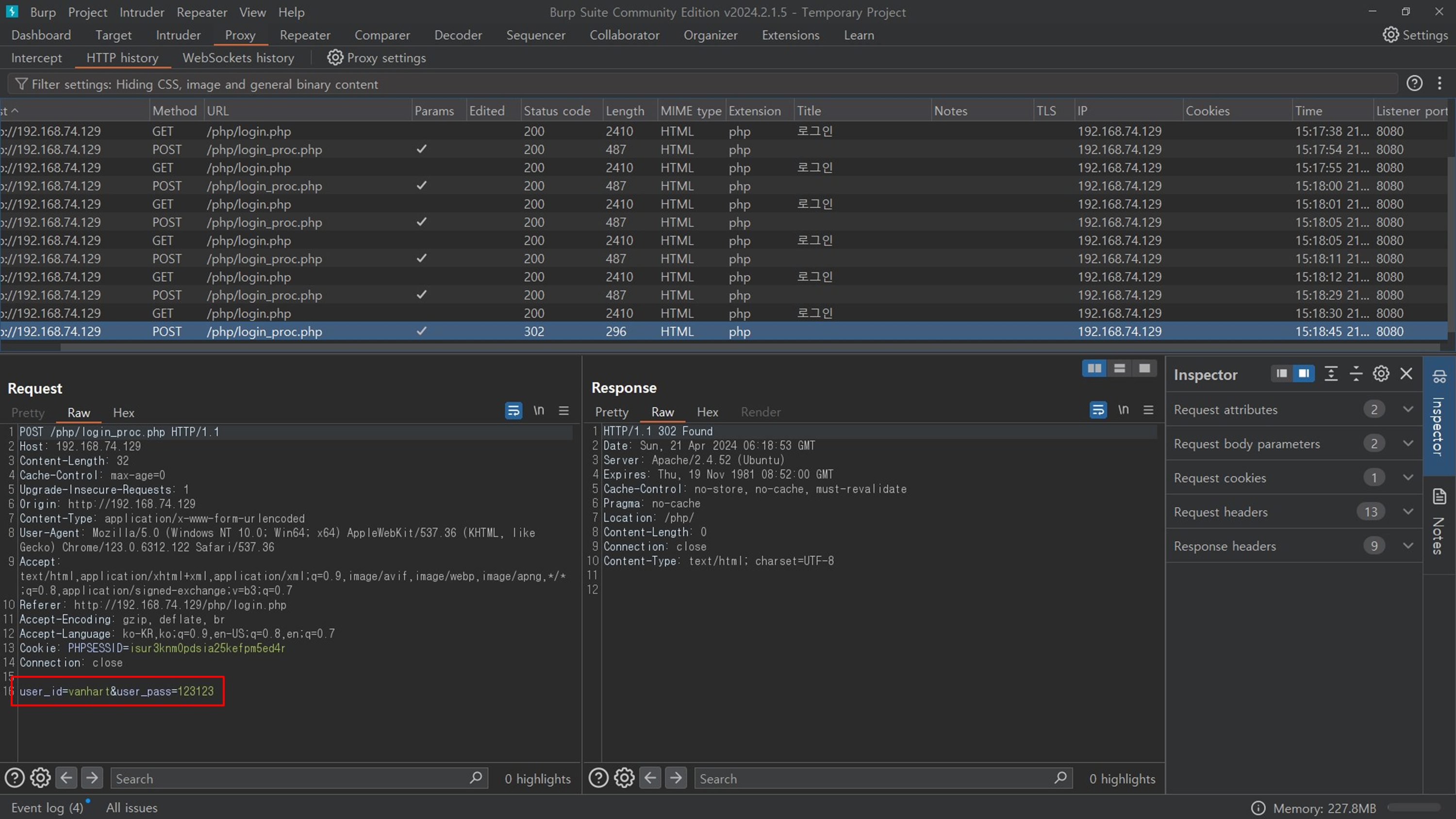
Task: Open Request search help icon
Action: click(x=15, y=778)
